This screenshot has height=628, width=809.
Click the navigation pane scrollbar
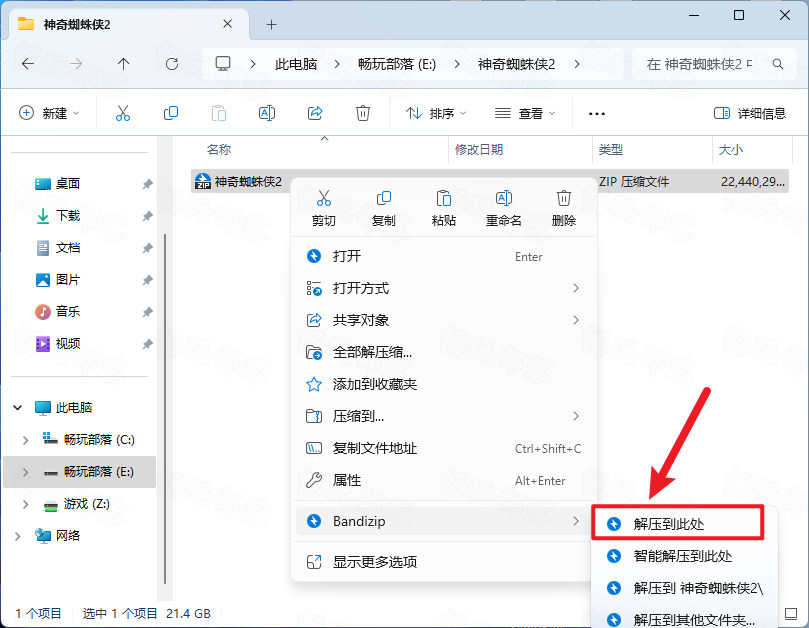coord(165,408)
